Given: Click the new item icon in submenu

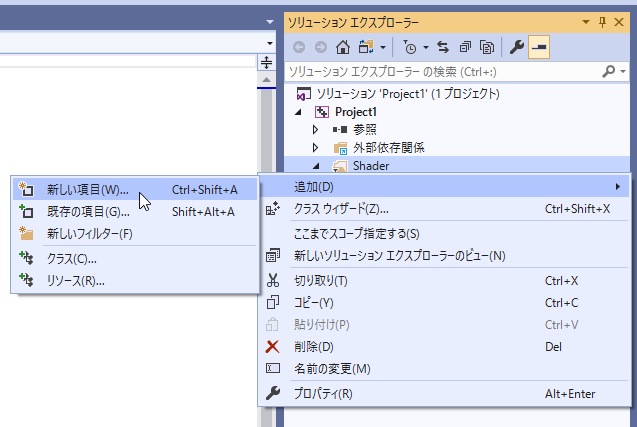Looking at the screenshot, I should tap(26, 189).
